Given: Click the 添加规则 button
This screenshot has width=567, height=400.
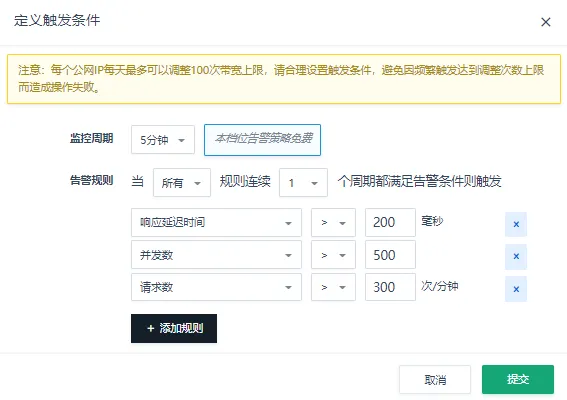Looking at the screenshot, I should (x=174, y=328).
